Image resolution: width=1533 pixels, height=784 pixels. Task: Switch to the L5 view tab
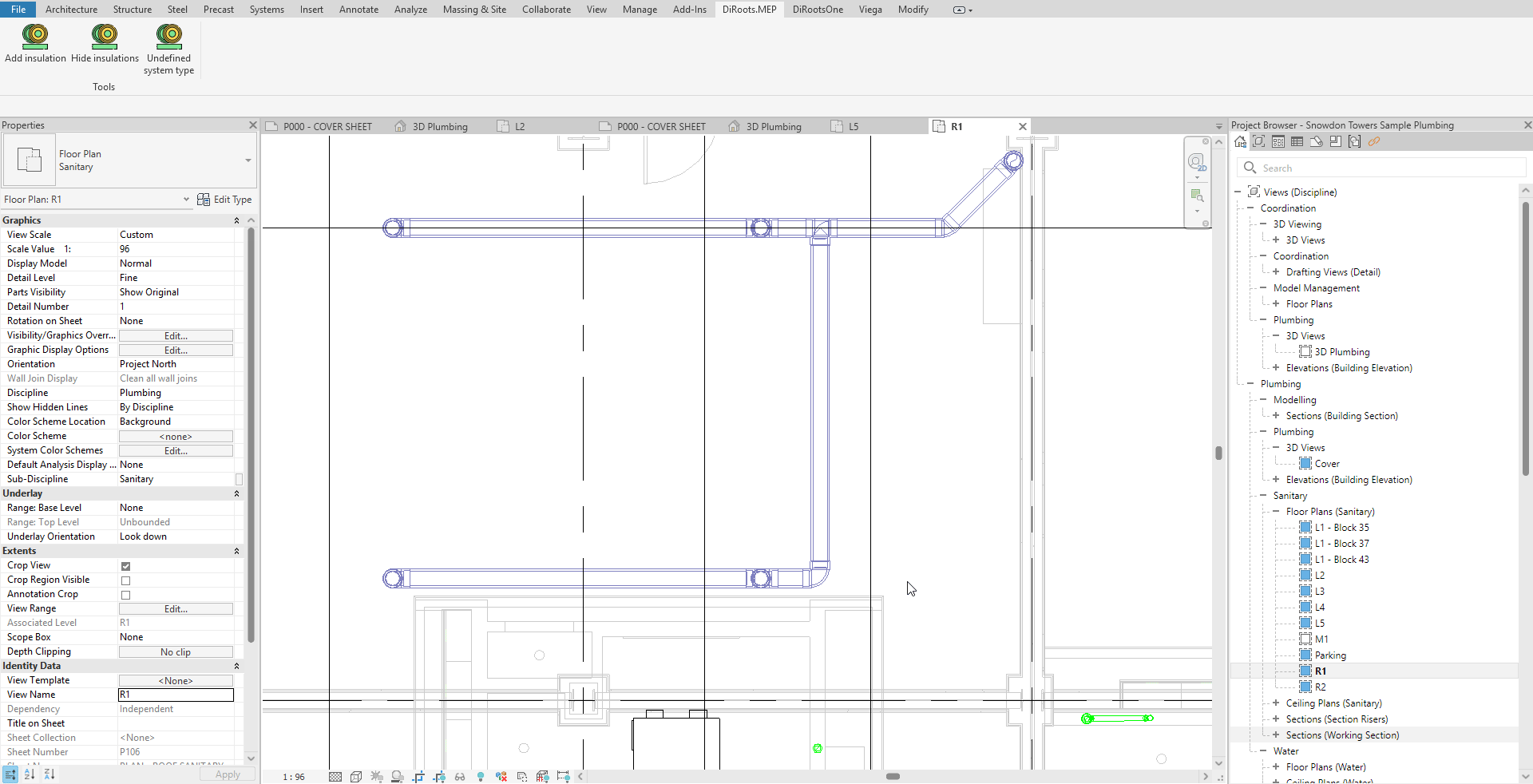tap(853, 126)
